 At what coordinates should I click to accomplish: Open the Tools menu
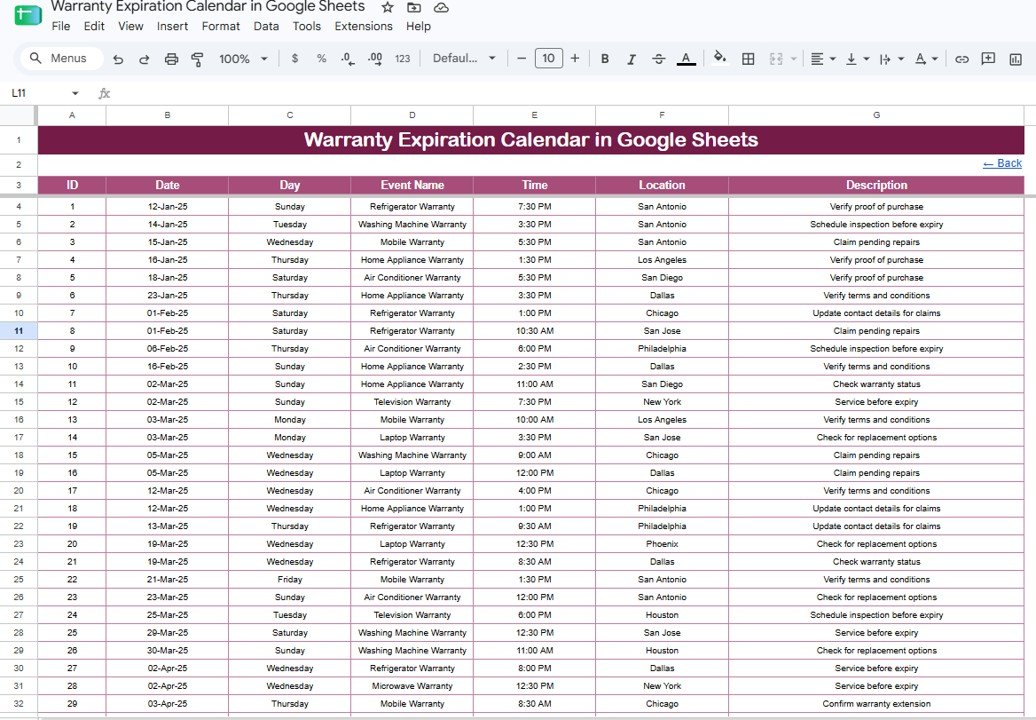coord(307,26)
